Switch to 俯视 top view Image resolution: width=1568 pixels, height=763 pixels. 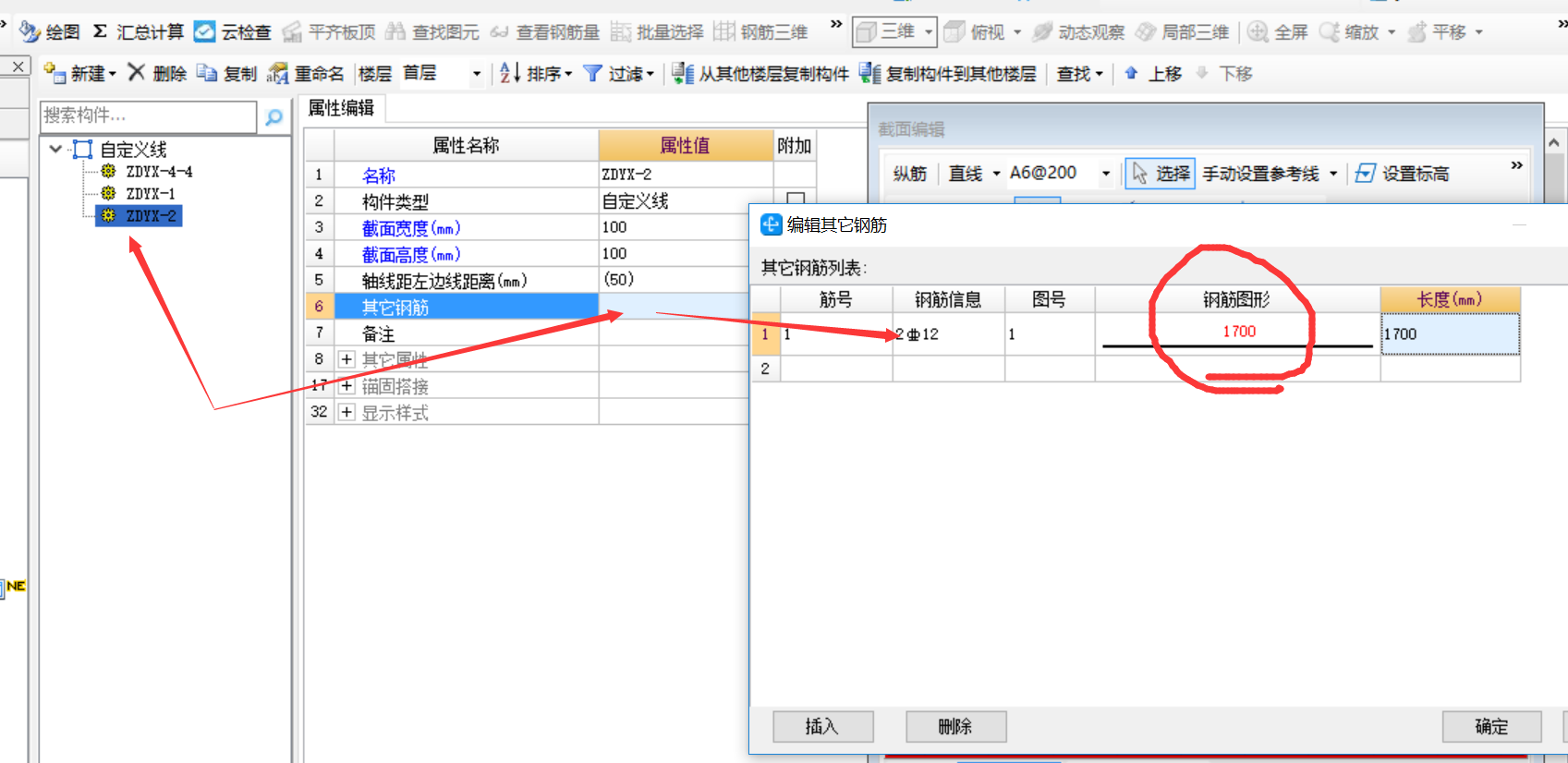pos(976,32)
